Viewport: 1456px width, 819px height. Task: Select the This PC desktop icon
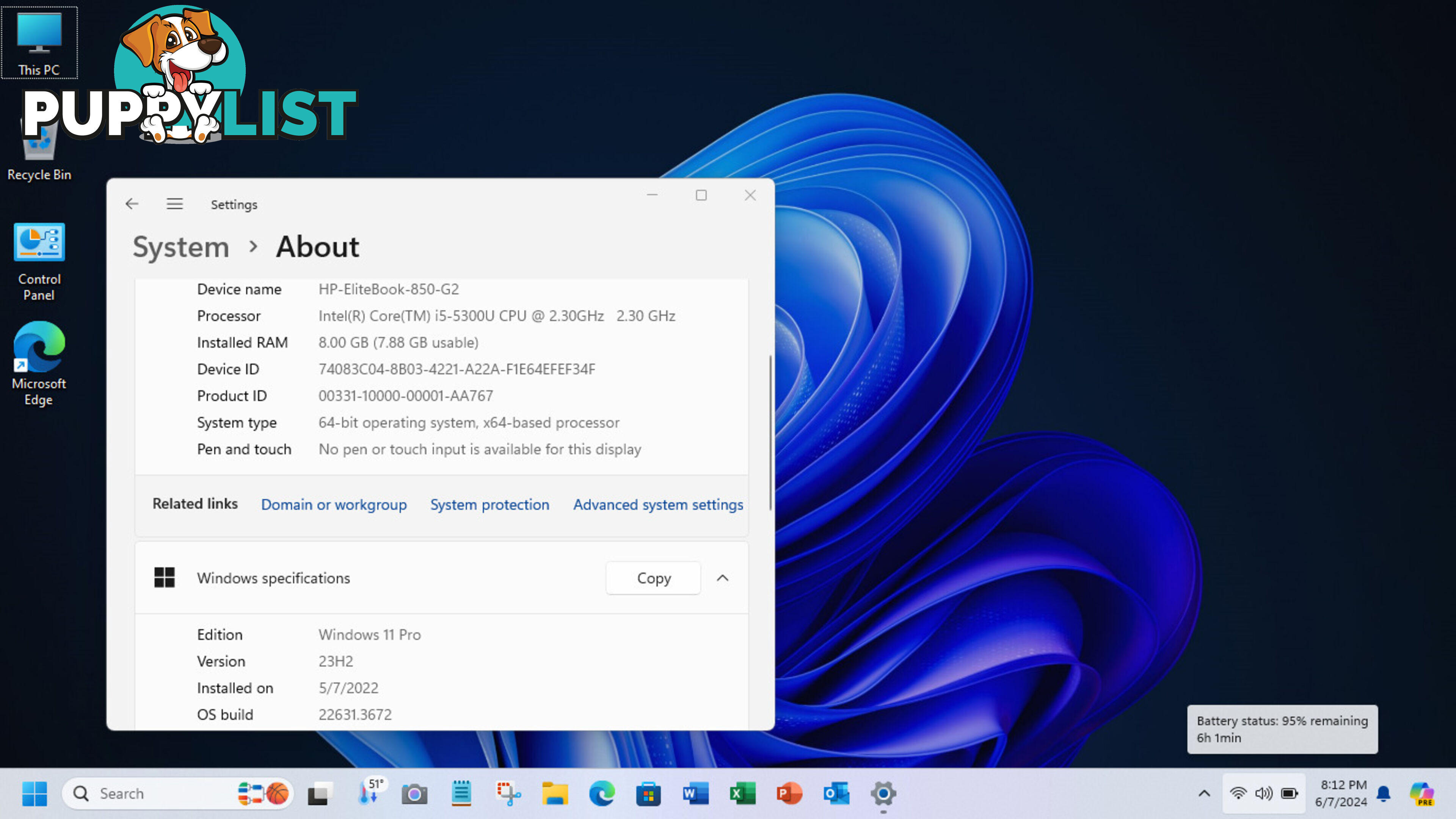pos(39,43)
